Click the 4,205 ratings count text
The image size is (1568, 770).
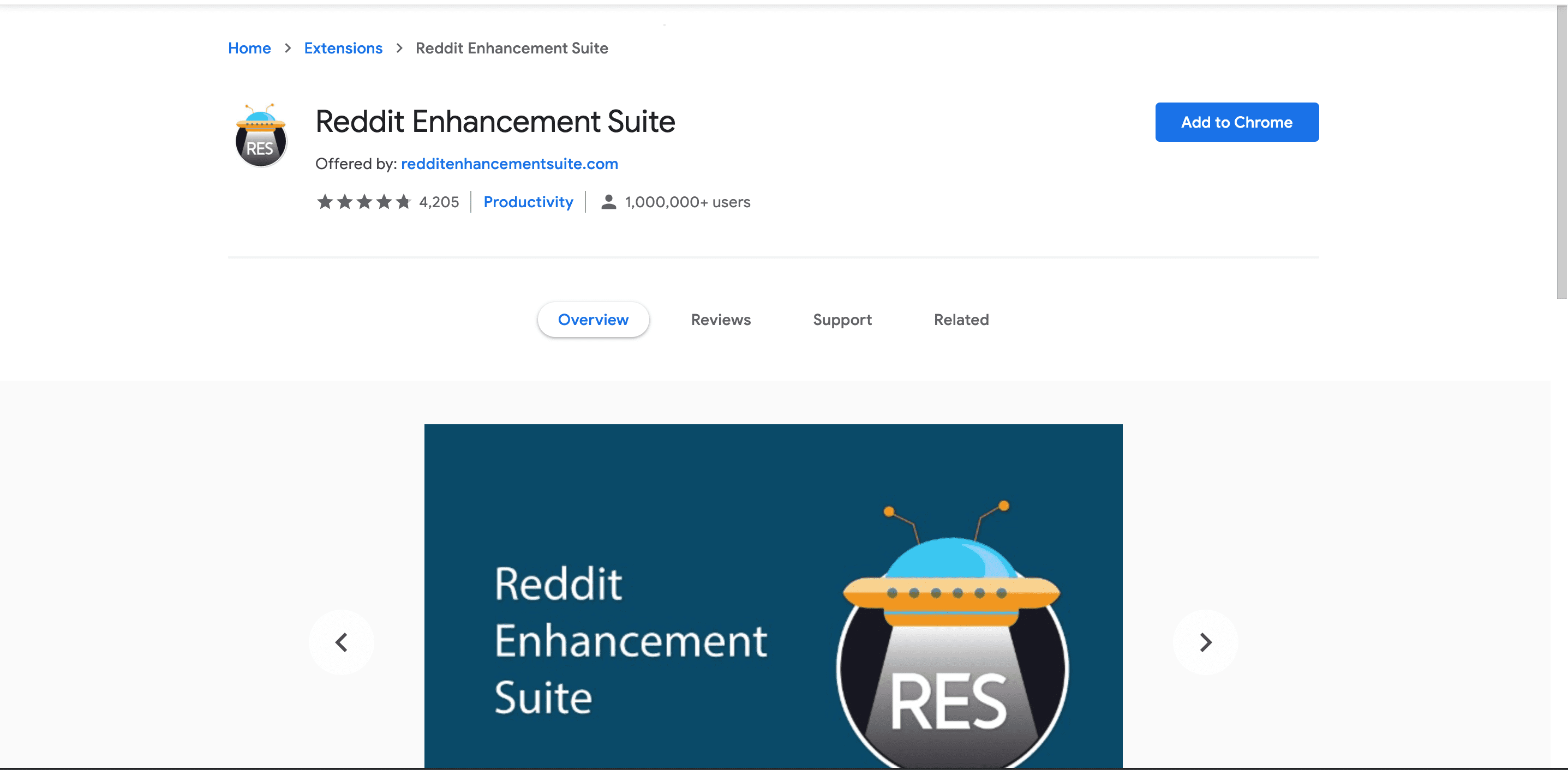coord(439,201)
